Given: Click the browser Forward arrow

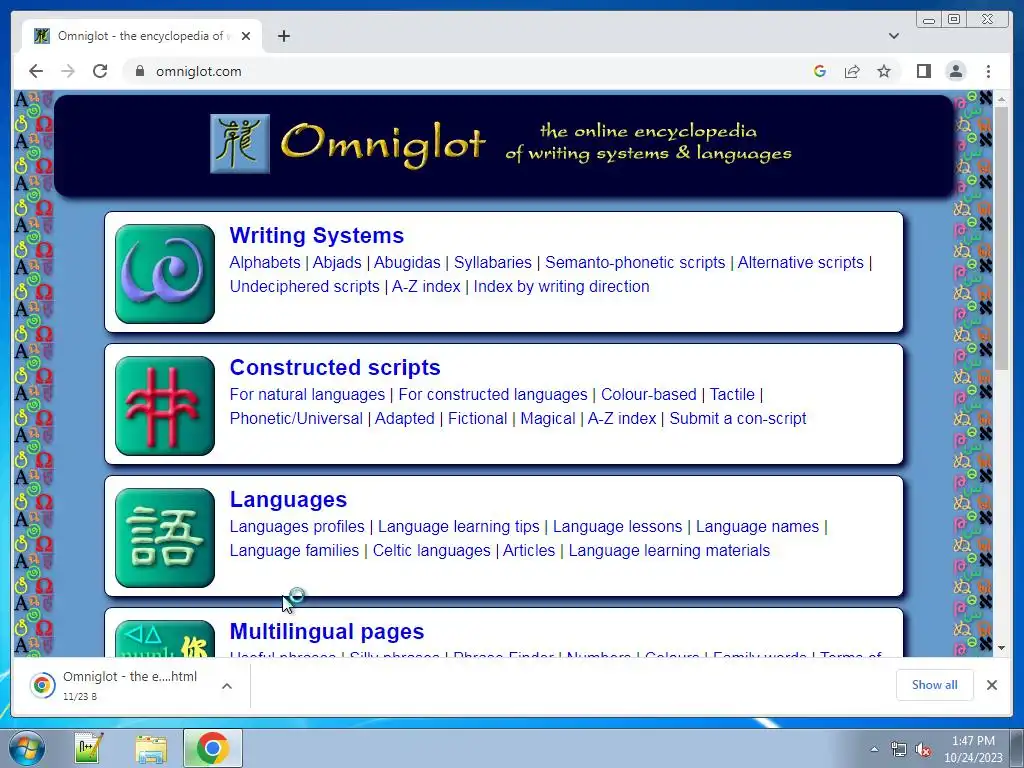Looking at the screenshot, I should click(x=68, y=71).
